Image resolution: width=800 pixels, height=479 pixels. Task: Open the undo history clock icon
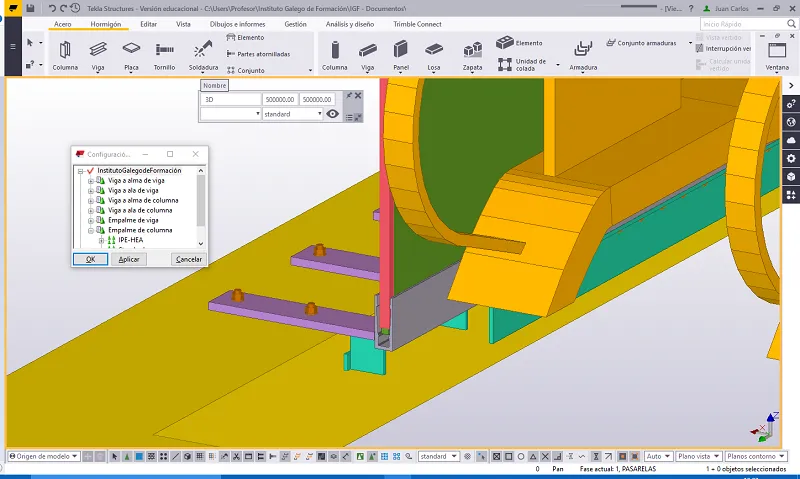(75, 8)
